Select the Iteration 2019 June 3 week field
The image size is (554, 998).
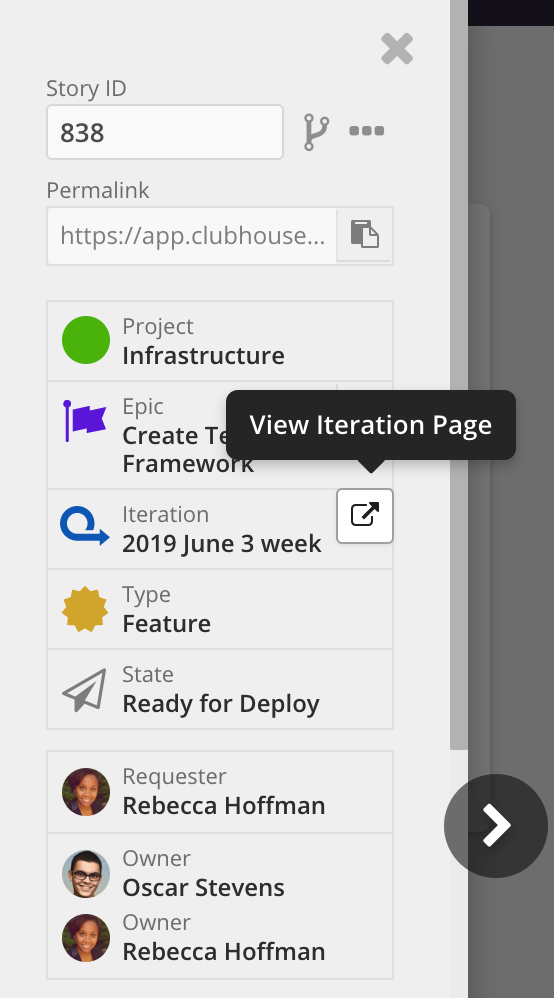pyautogui.click(x=192, y=529)
